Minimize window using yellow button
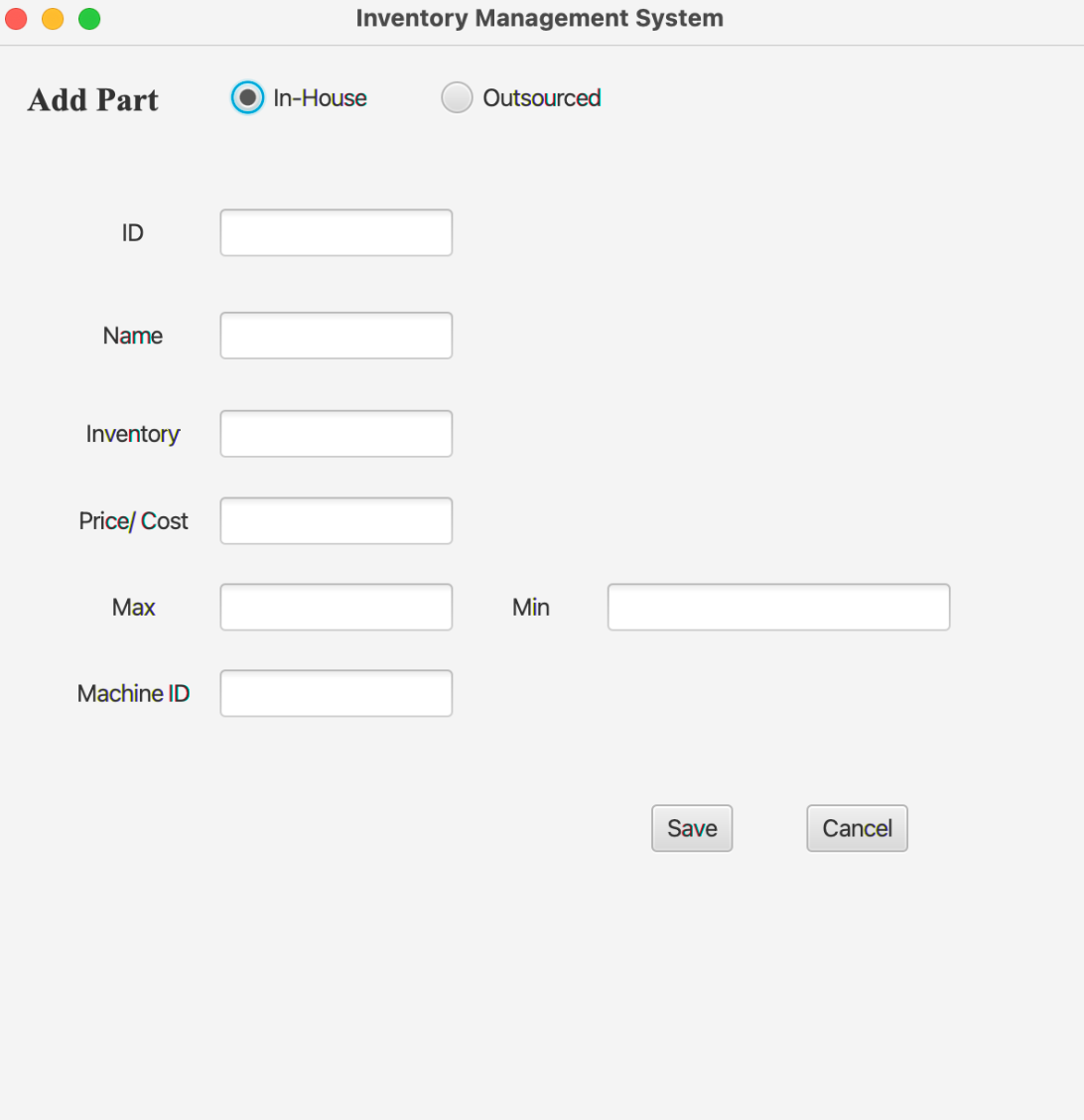Viewport: 1084px width, 1120px height. point(53,19)
